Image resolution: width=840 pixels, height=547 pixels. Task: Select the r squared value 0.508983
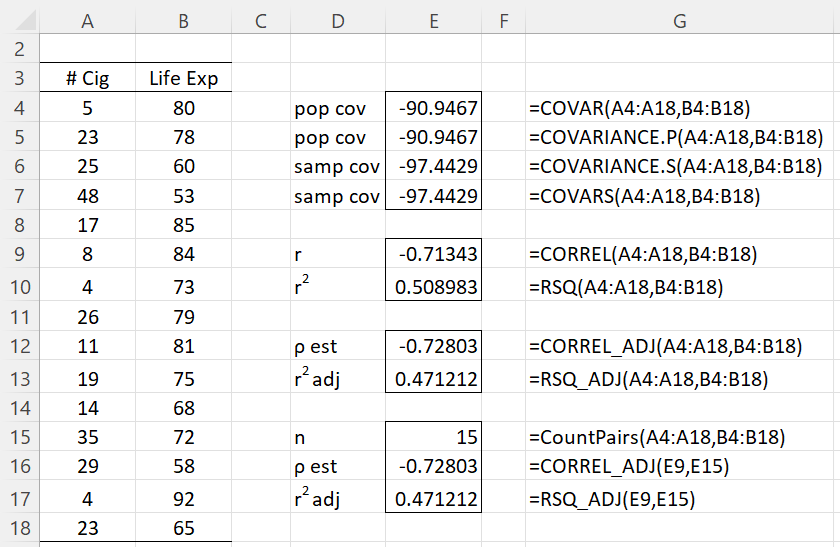click(x=433, y=286)
